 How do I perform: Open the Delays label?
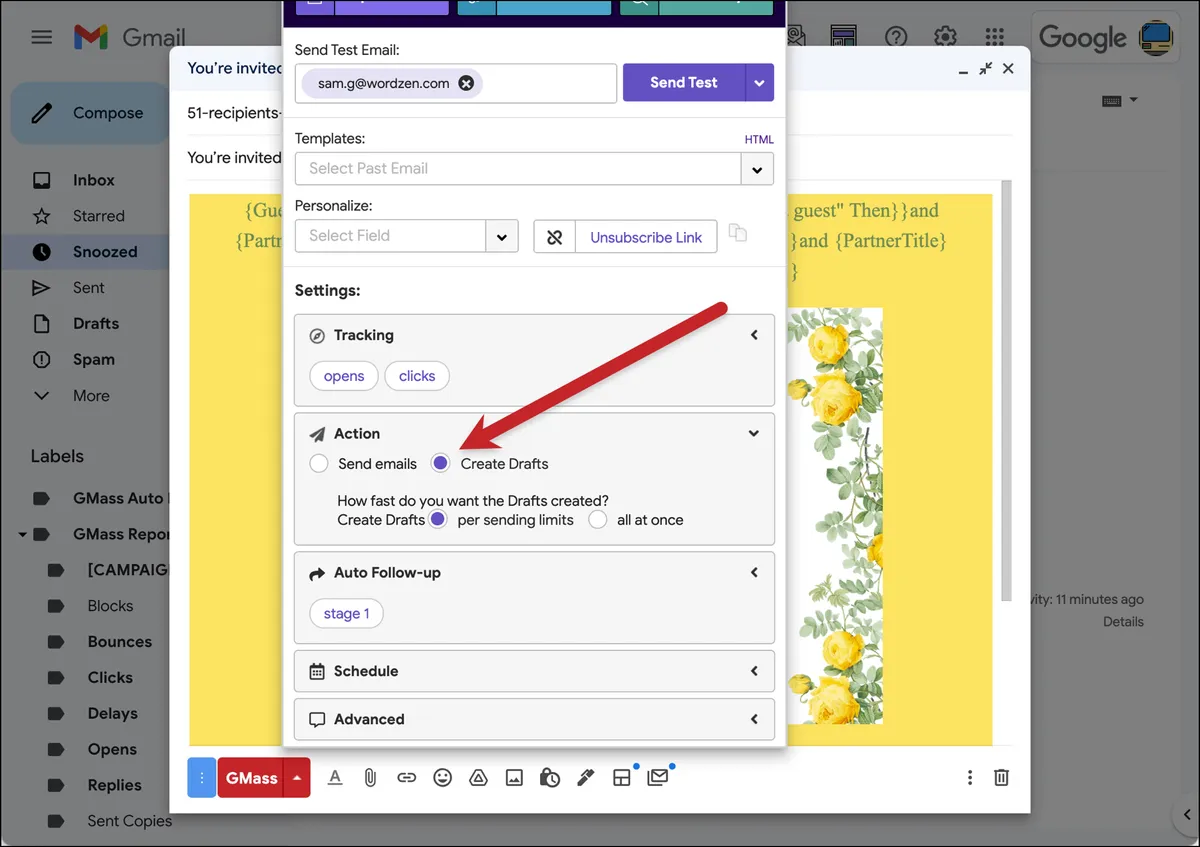point(113,714)
